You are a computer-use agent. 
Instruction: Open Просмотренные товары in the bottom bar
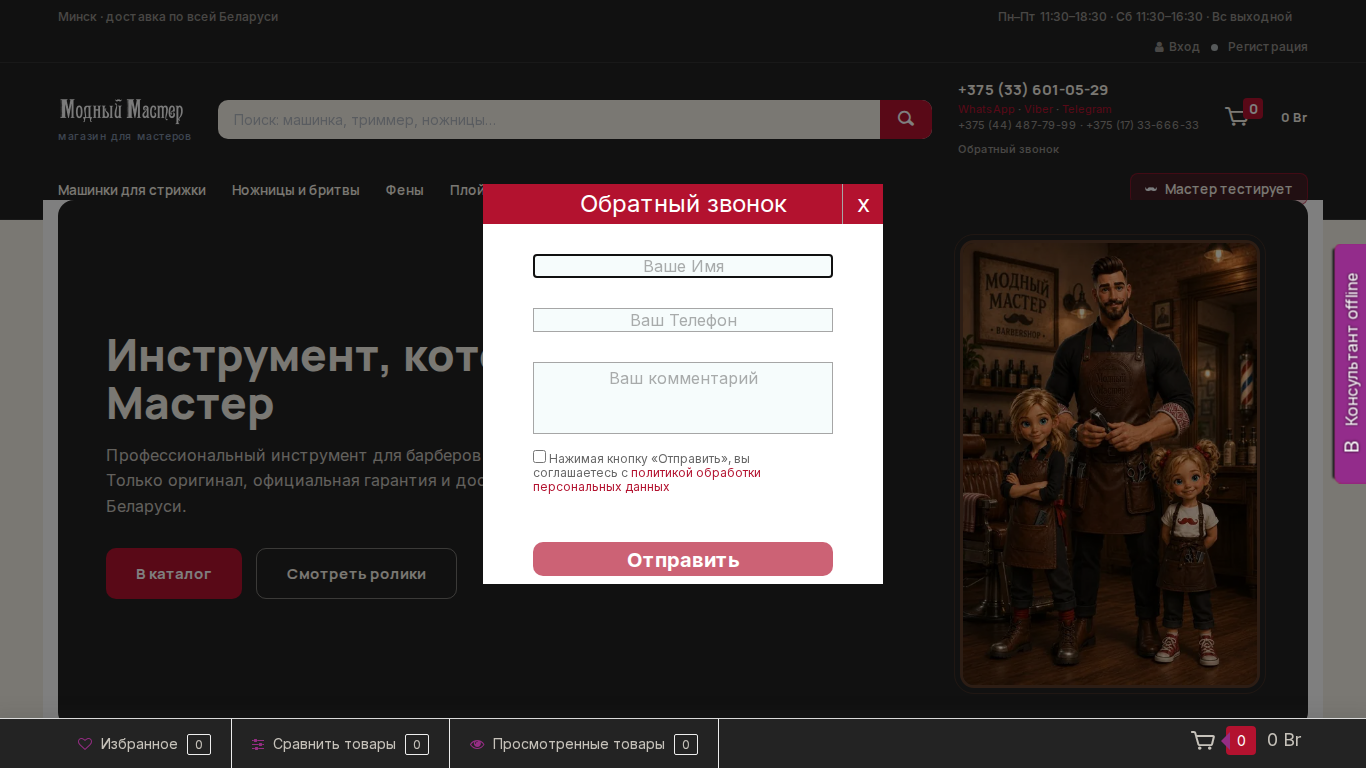578,744
